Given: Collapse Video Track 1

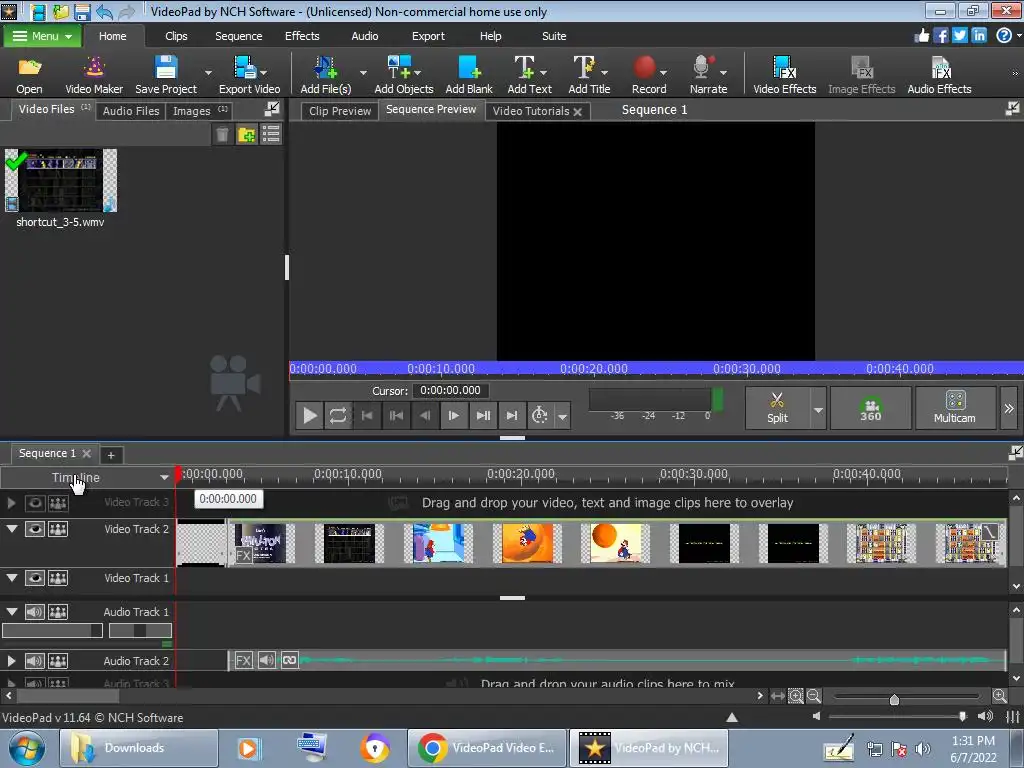Looking at the screenshot, I should click(x=12, y=577).
